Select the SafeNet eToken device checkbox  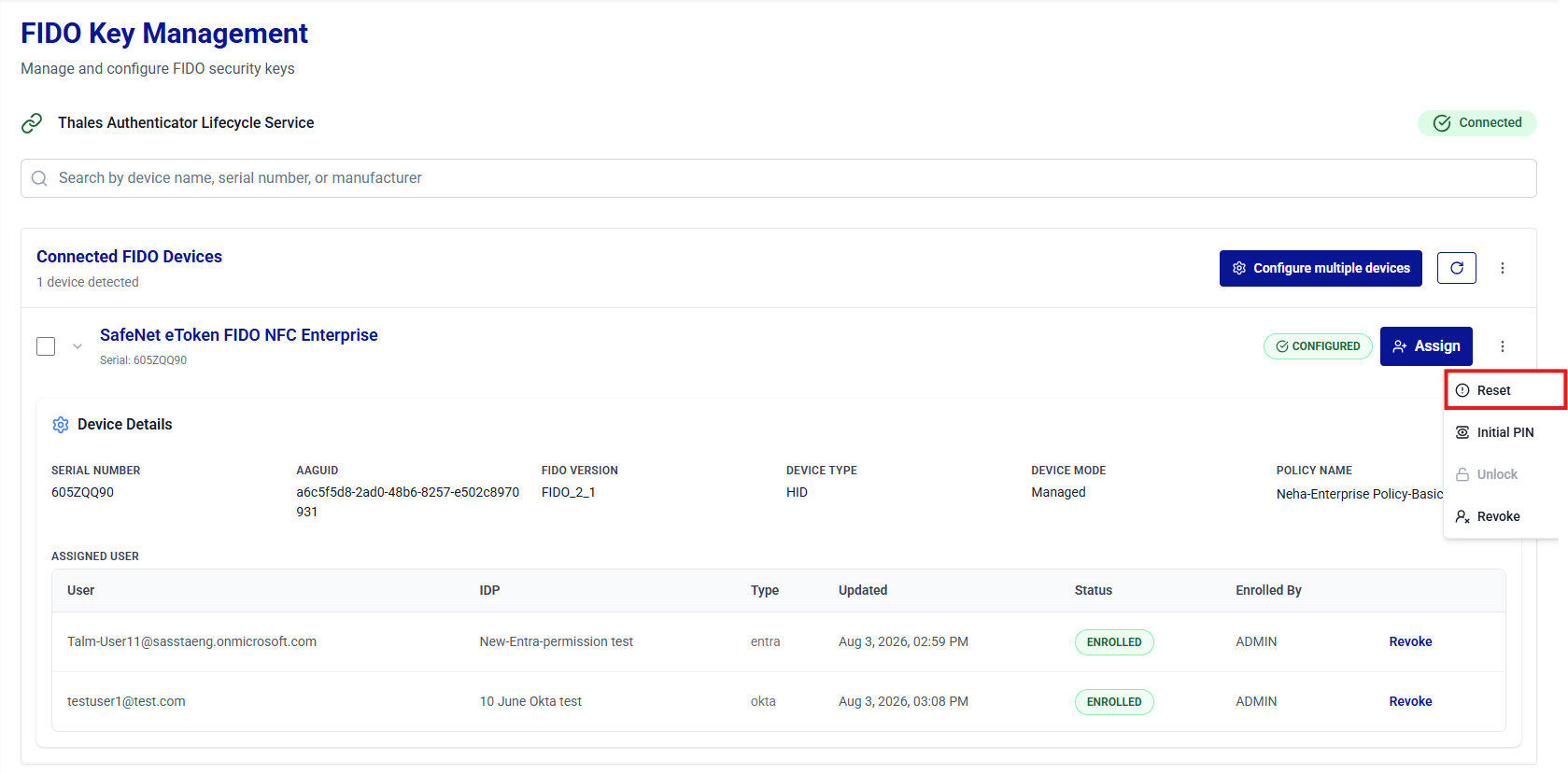coord(46,346)
